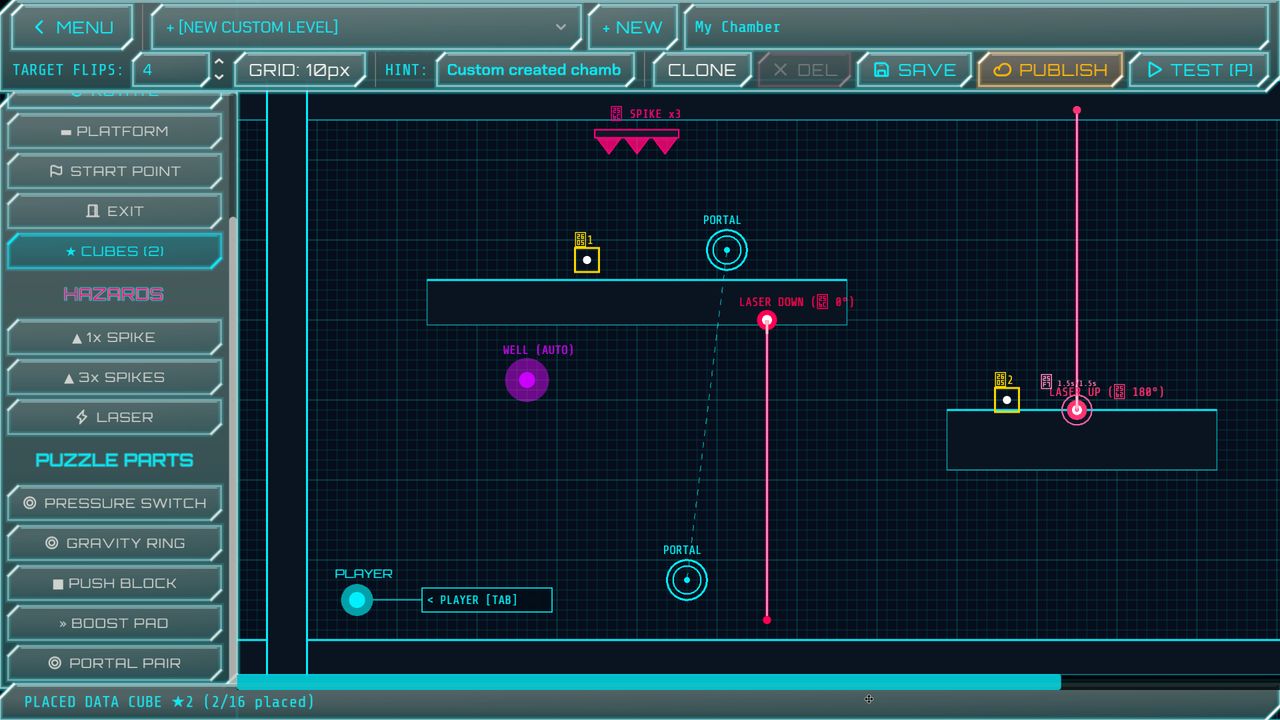Choose the Boost Pad puzzle part
Viewport: 1280px width, 720px height.
coord(114,623)
